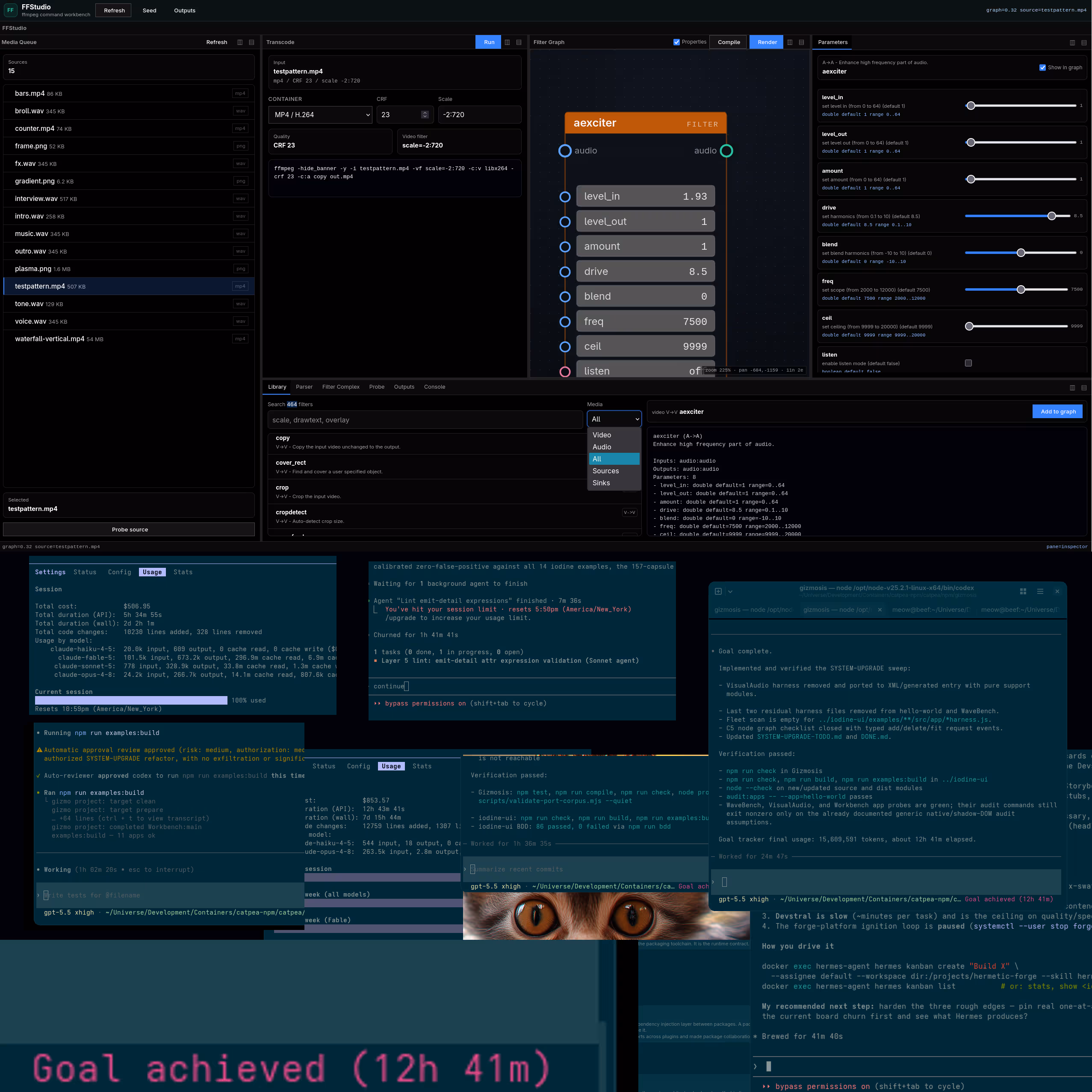Click Parameters panel rows layout icon

(x=1084, y=43)
